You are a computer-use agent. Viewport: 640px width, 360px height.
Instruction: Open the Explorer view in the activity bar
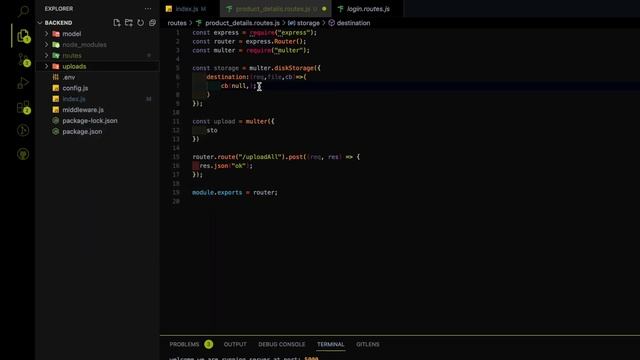[x=23, y=36]
